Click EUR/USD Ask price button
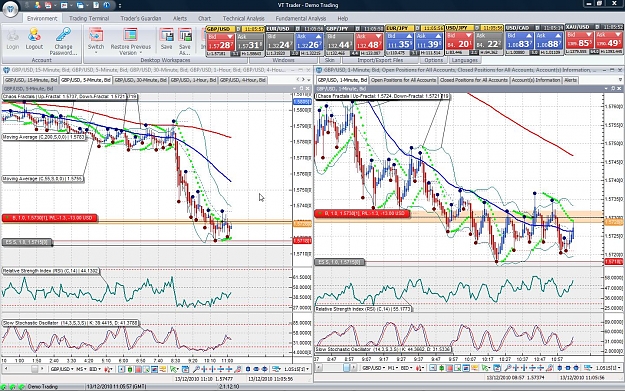 pyautogui.click(x=309, y=41)
